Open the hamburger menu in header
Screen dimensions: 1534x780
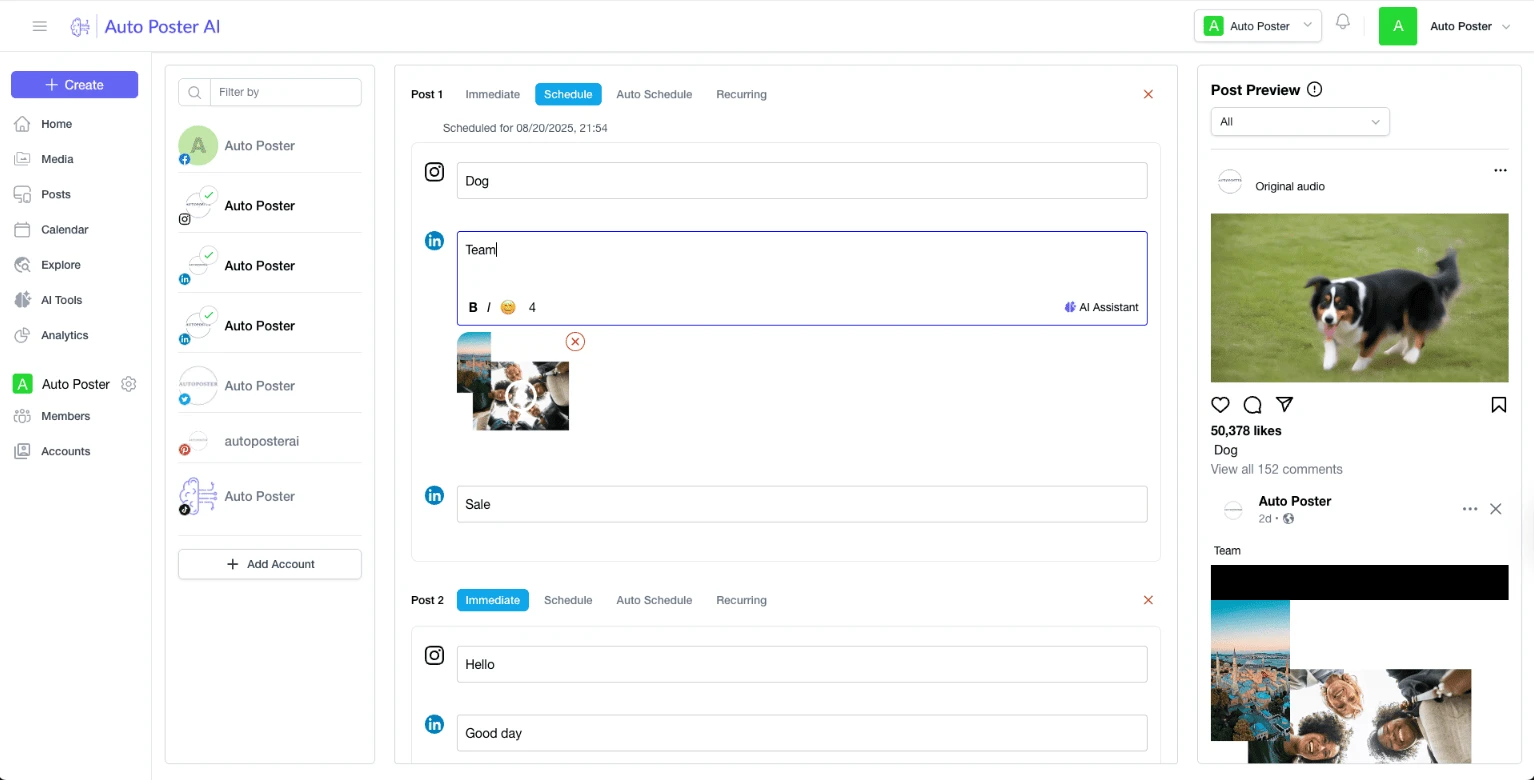tap(40, 26)
